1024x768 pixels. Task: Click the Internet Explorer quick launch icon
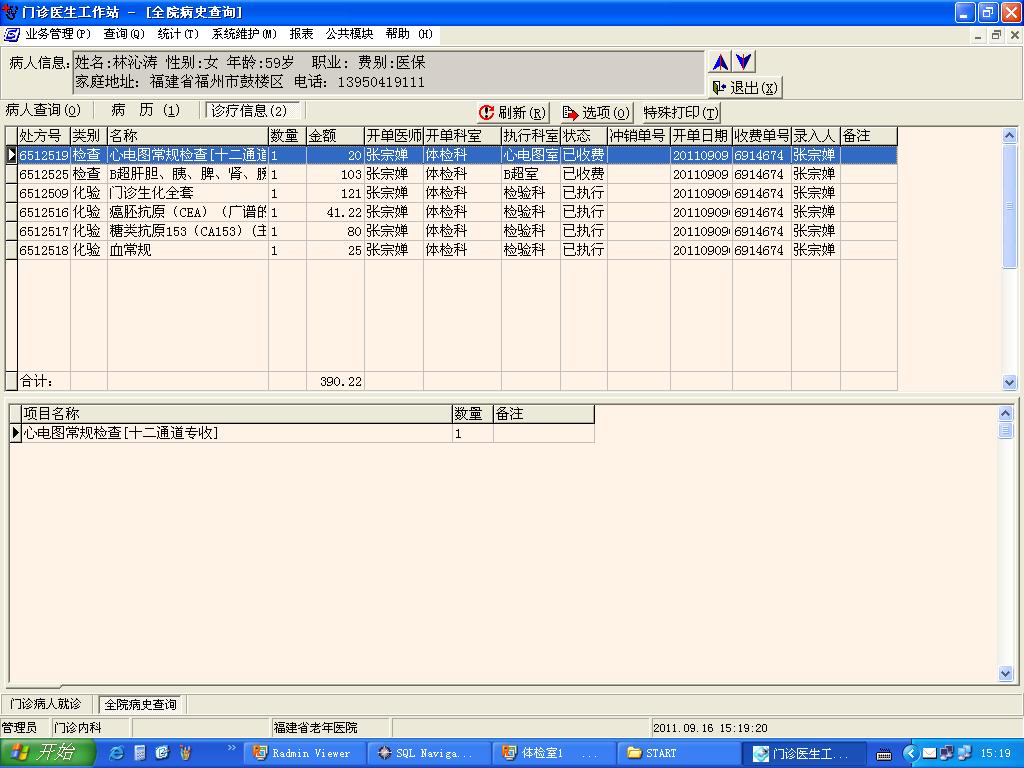click(x=116, y=753)
